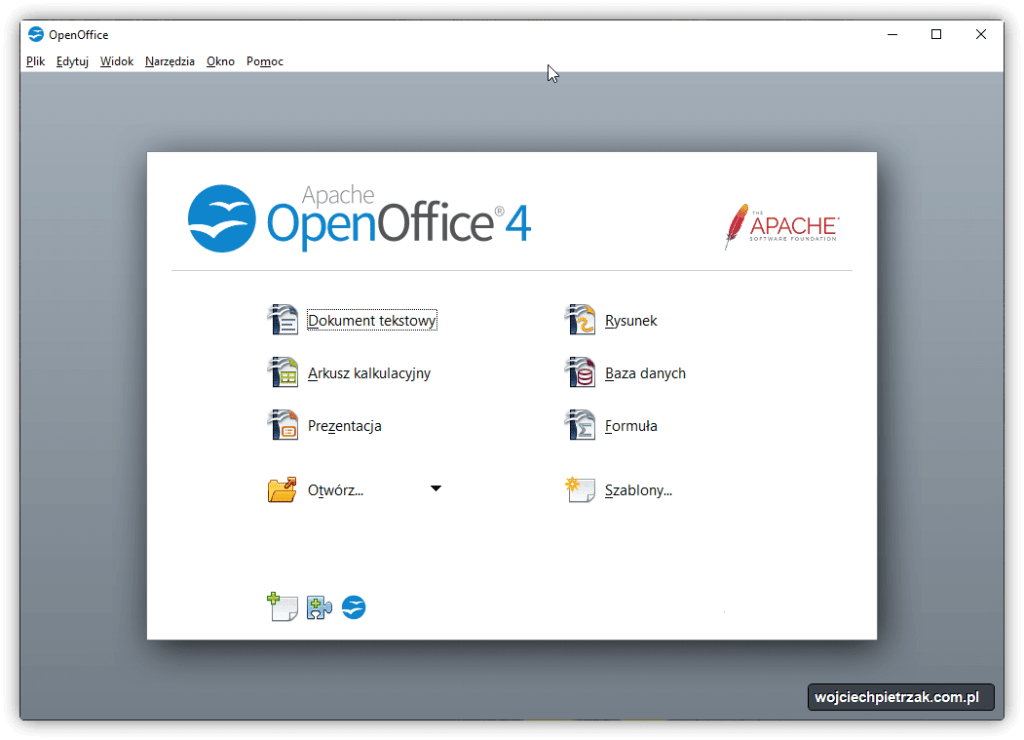Image resolution: width=1024 pixels, height=740 pixels.
Task: Open the Pomoc help menu
Action: click(x=265, y=61)
